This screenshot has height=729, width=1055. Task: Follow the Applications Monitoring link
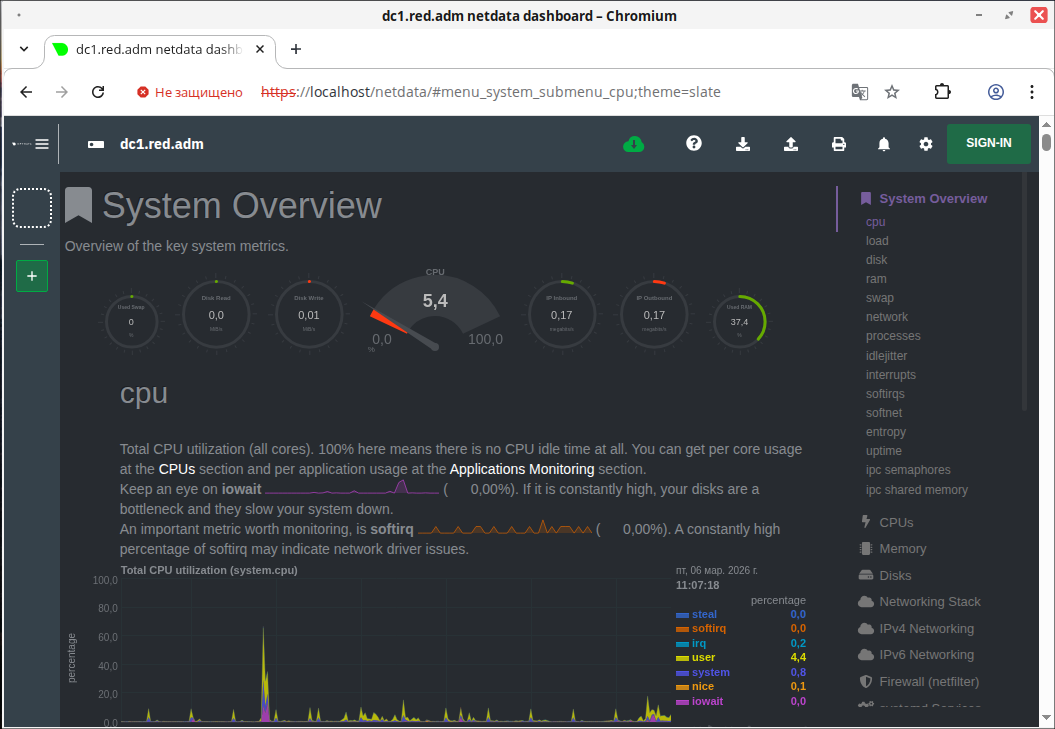tap(522, 469)
